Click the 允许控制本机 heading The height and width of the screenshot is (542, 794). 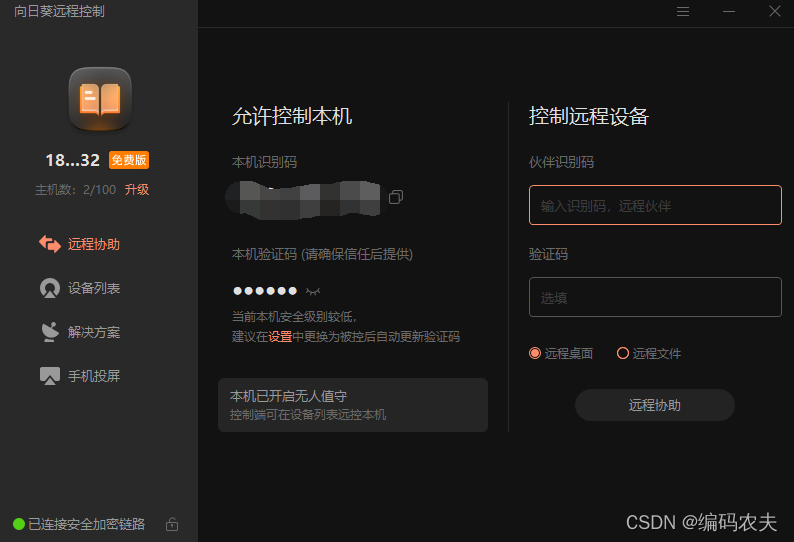(292, 116)
